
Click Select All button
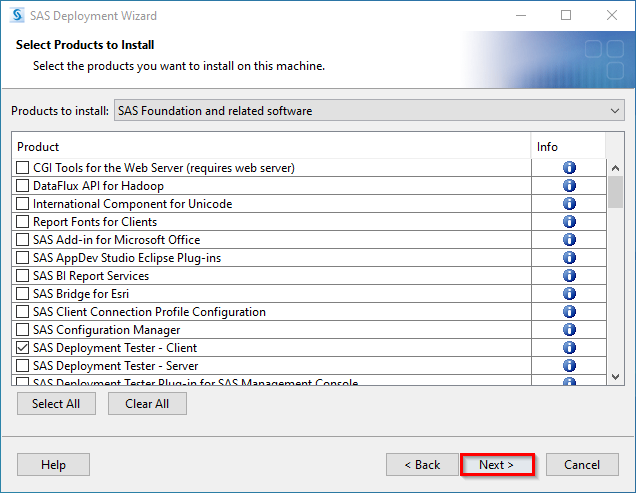tap(56, 404)
